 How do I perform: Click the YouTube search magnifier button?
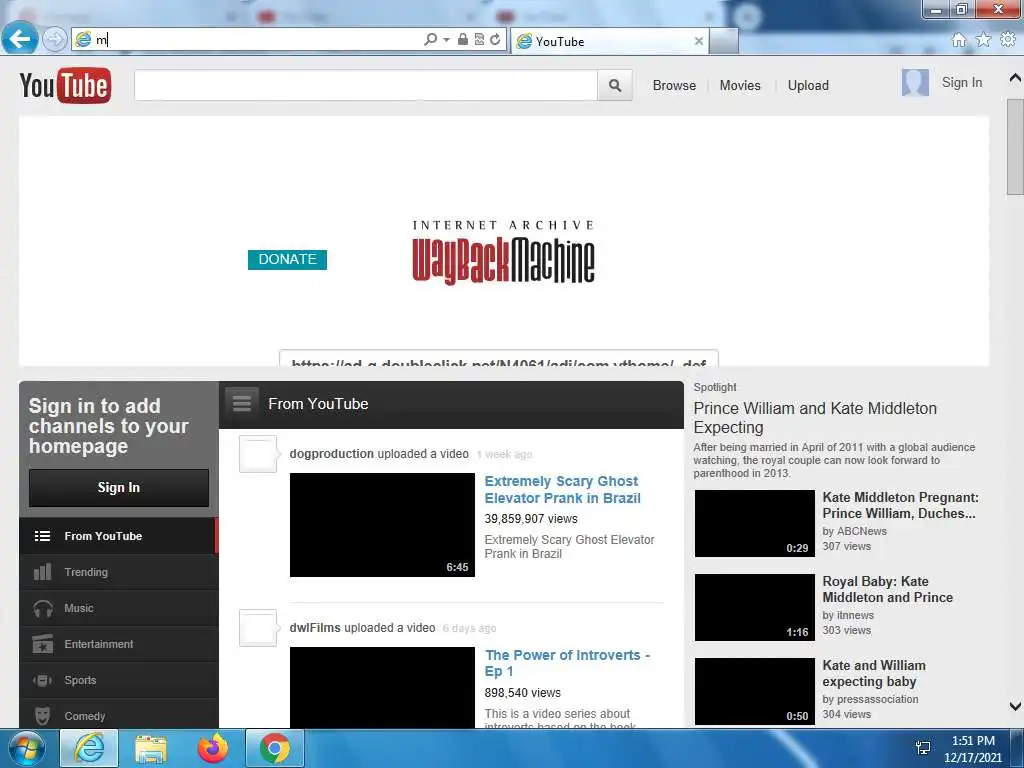click(615, 86)
